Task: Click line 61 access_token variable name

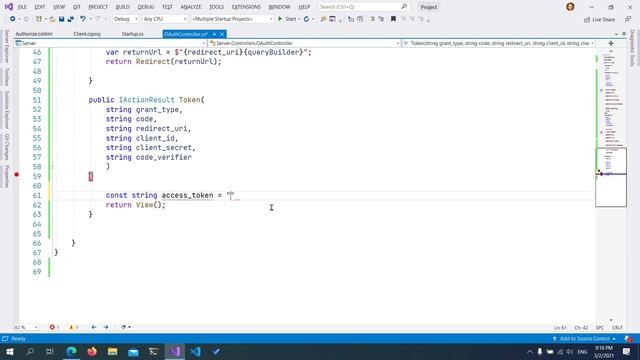Action: pyautogui.click(x=187, y=195)
